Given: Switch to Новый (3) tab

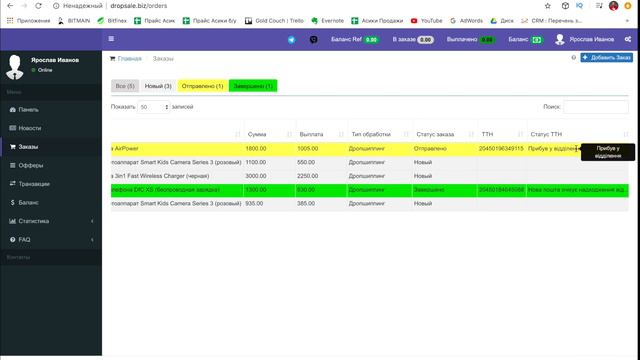Looking at the screenshot, I should (158, 86).
